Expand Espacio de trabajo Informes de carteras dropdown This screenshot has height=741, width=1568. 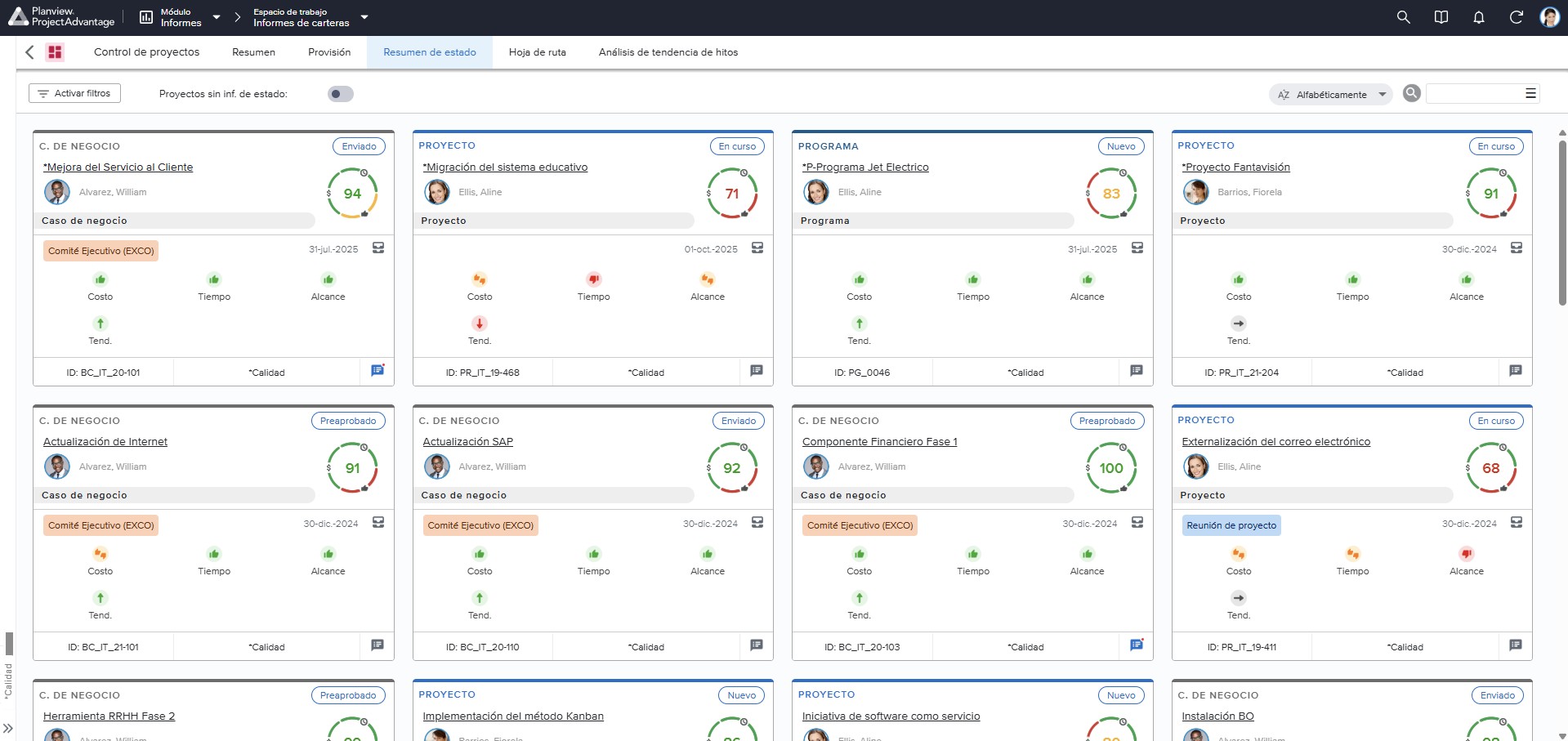pyautogui.click(x=310, y=17)
